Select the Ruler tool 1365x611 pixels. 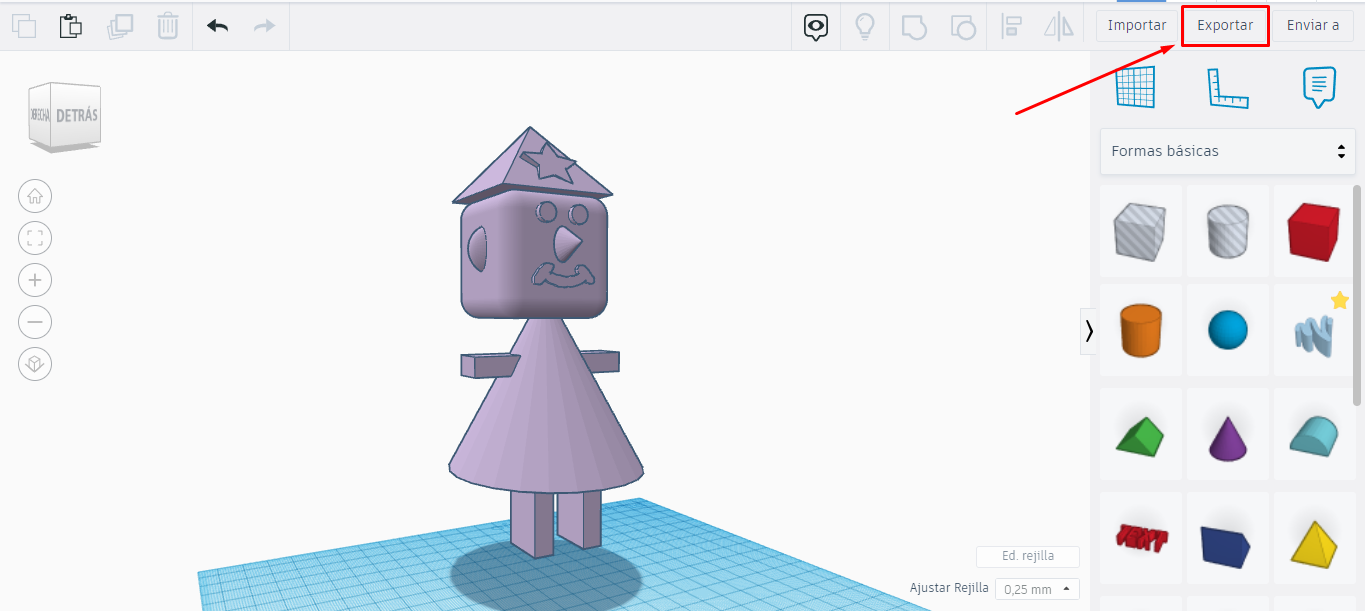pyautogui.click(x=1227, y=87)
